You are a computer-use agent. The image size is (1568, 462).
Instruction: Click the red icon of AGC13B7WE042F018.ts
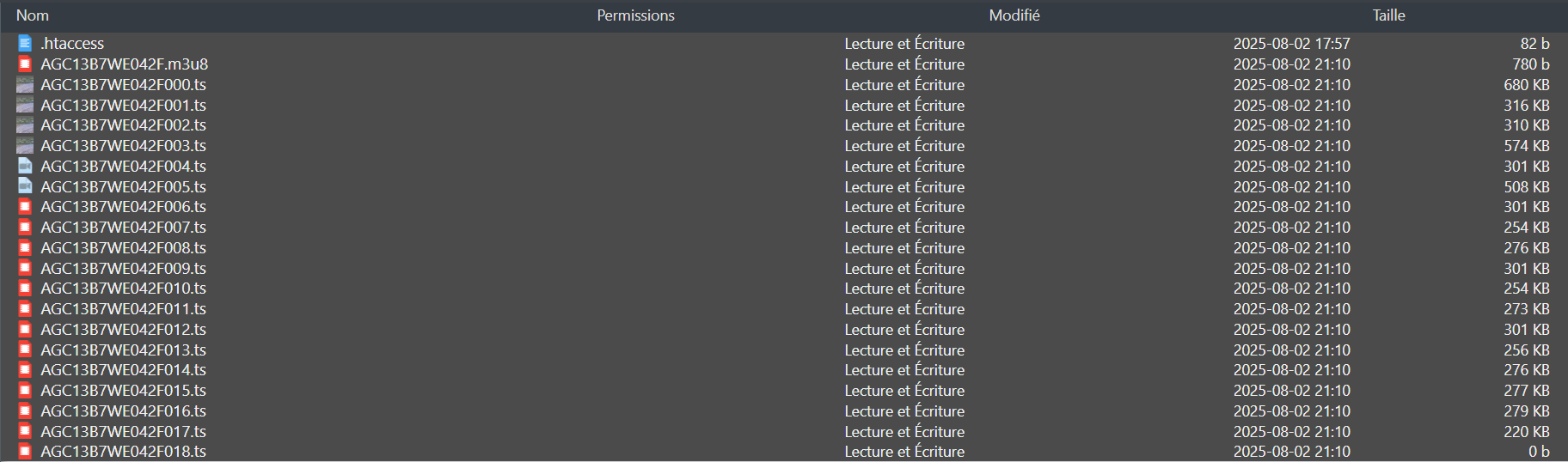click(25, 452)
